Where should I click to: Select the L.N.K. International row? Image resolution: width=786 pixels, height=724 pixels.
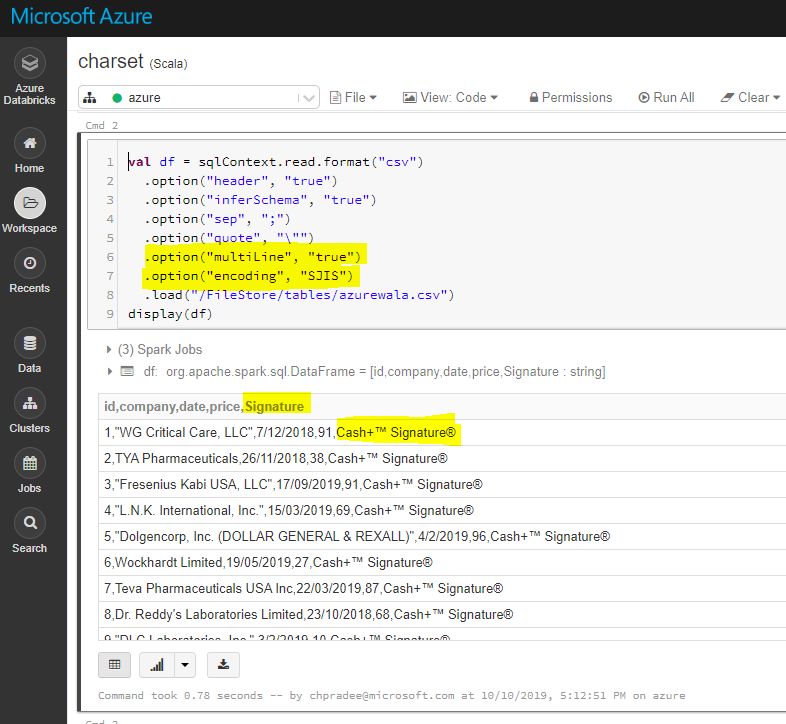pos(442,510)
